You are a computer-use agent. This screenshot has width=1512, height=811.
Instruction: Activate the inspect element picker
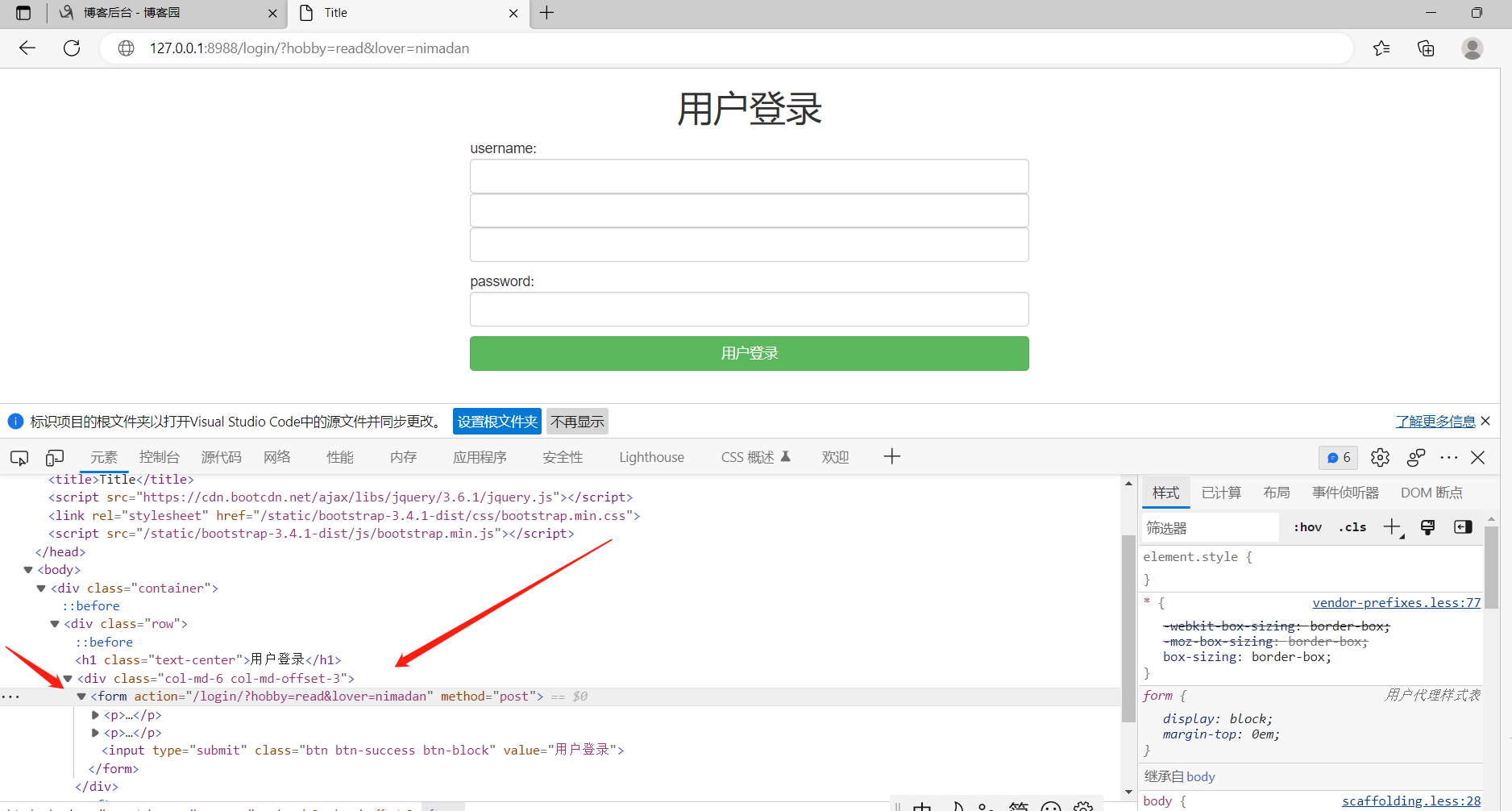[x=19, y=458]
